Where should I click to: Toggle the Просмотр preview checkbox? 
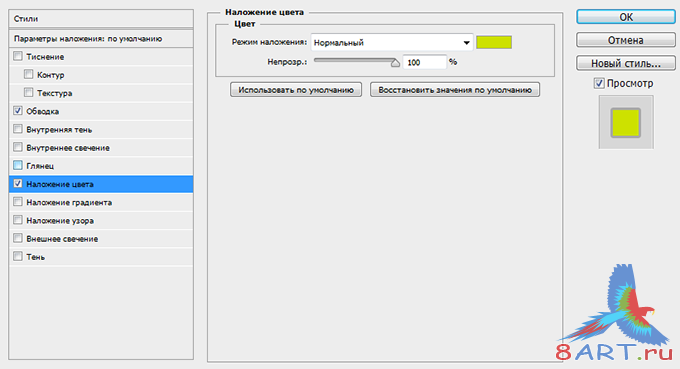(599, 83)
